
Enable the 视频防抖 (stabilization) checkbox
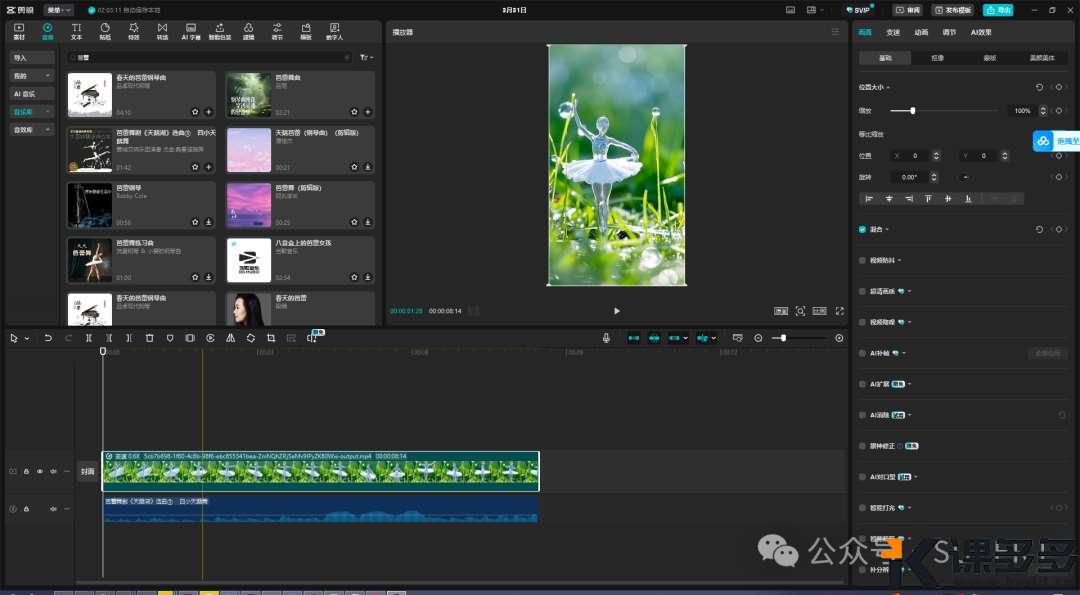point(862,260)
